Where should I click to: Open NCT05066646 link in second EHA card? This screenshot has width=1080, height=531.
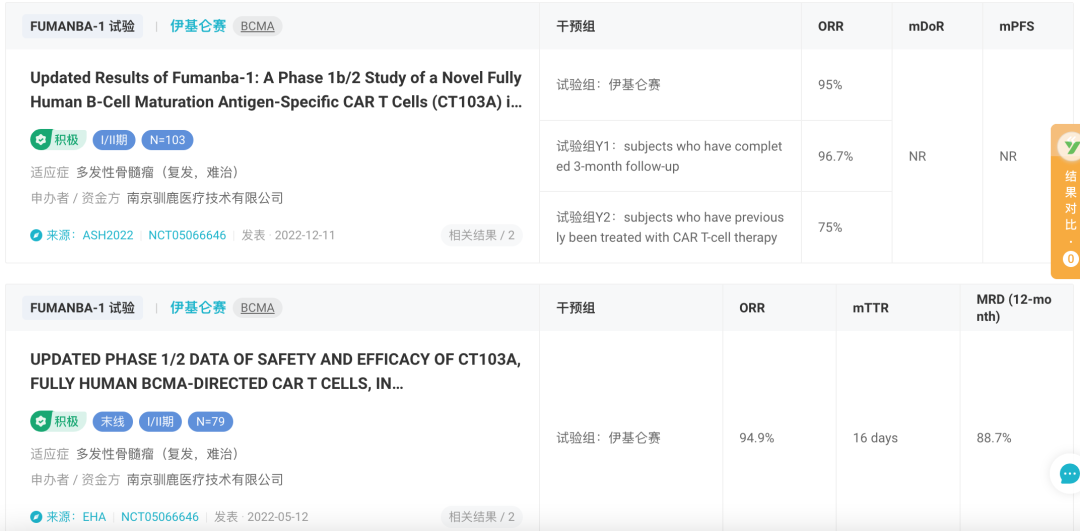pyautogui.click(x=160, y=517)
